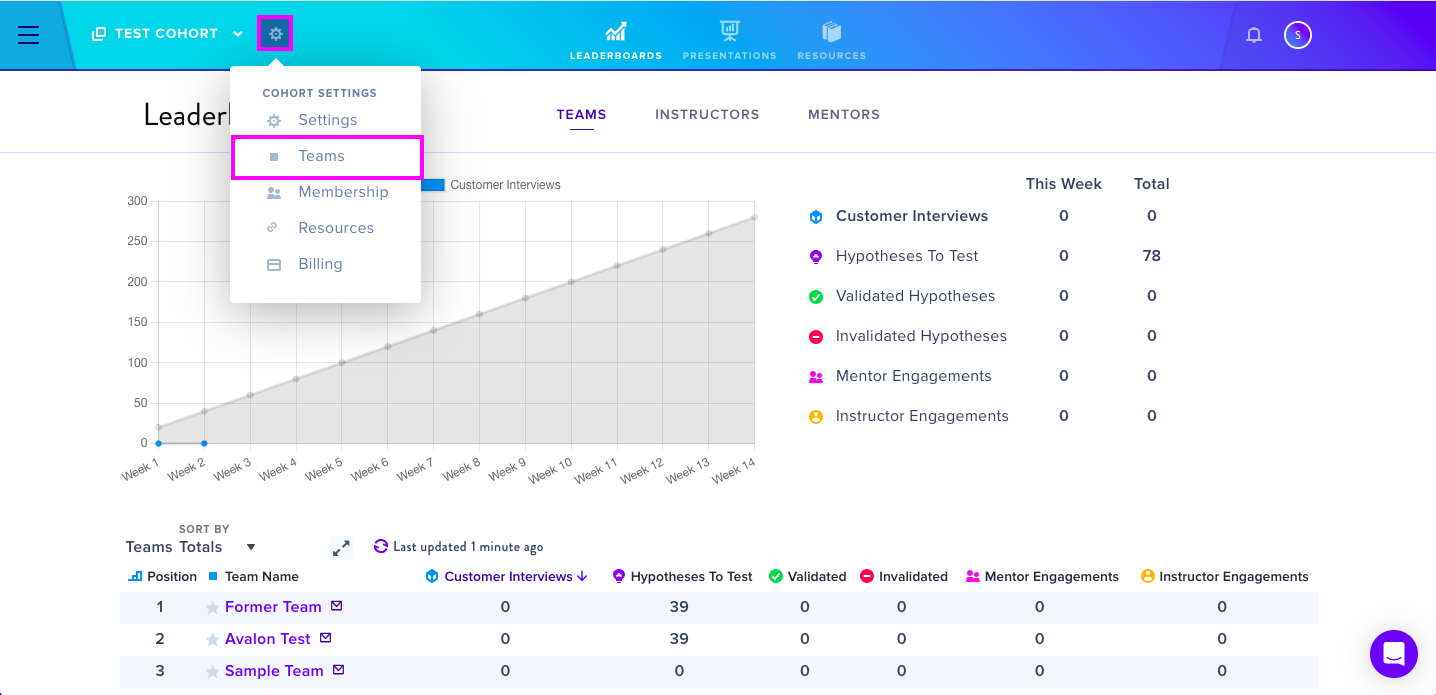
Task: Open the notifications bell
Action: (x=1254, y=35)
